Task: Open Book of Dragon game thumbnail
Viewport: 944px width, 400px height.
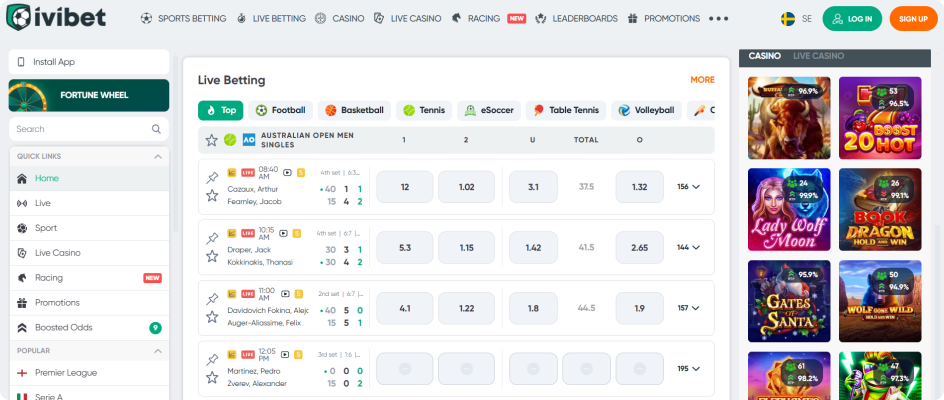Action: click(x=880, y=209)
